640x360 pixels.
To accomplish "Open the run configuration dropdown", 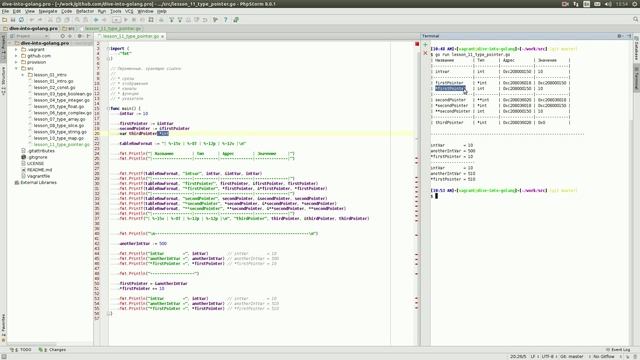I will pos(116,20).
